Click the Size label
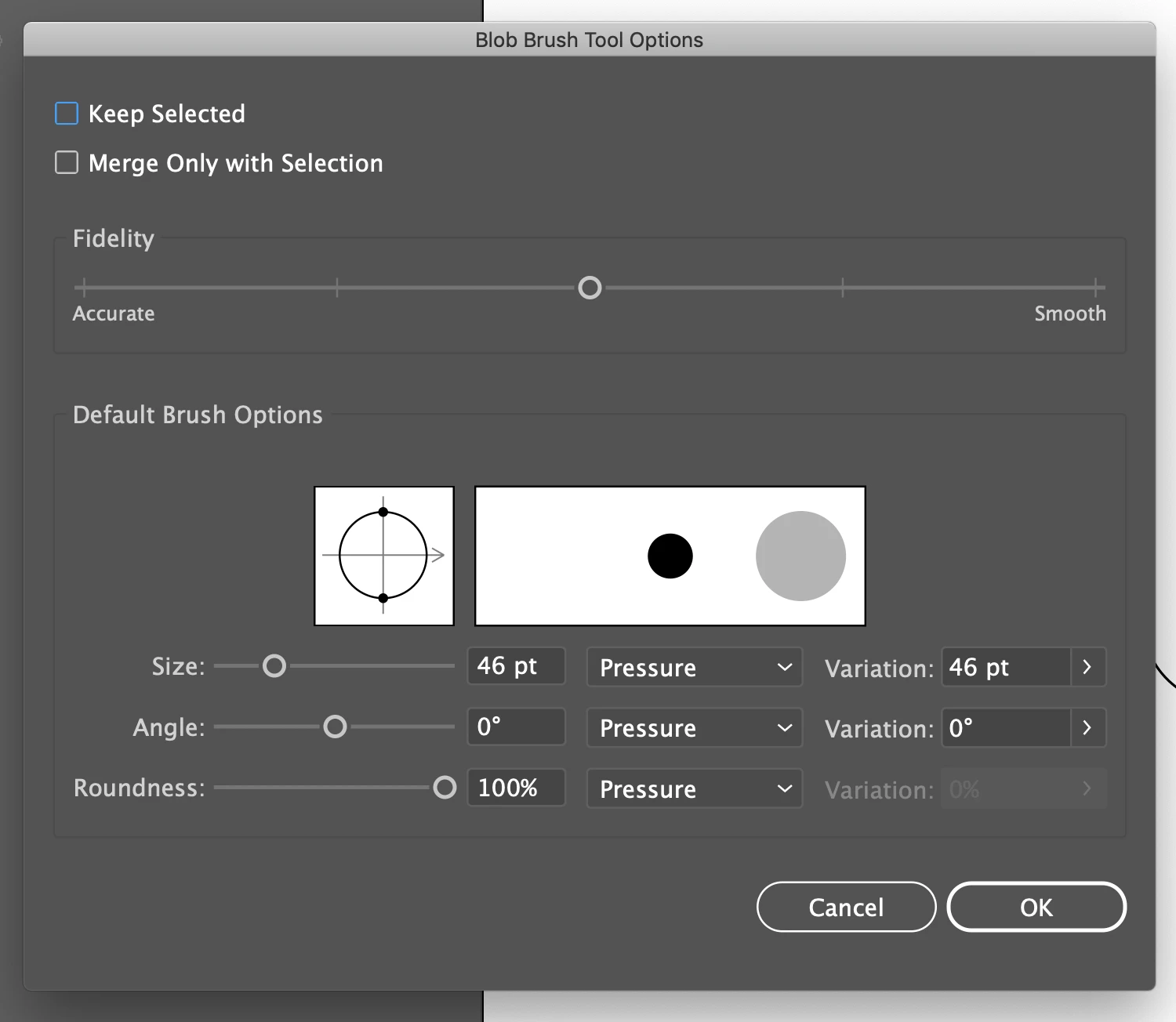This screenshot has width=1176, height=1022. [x=178, y=666]
